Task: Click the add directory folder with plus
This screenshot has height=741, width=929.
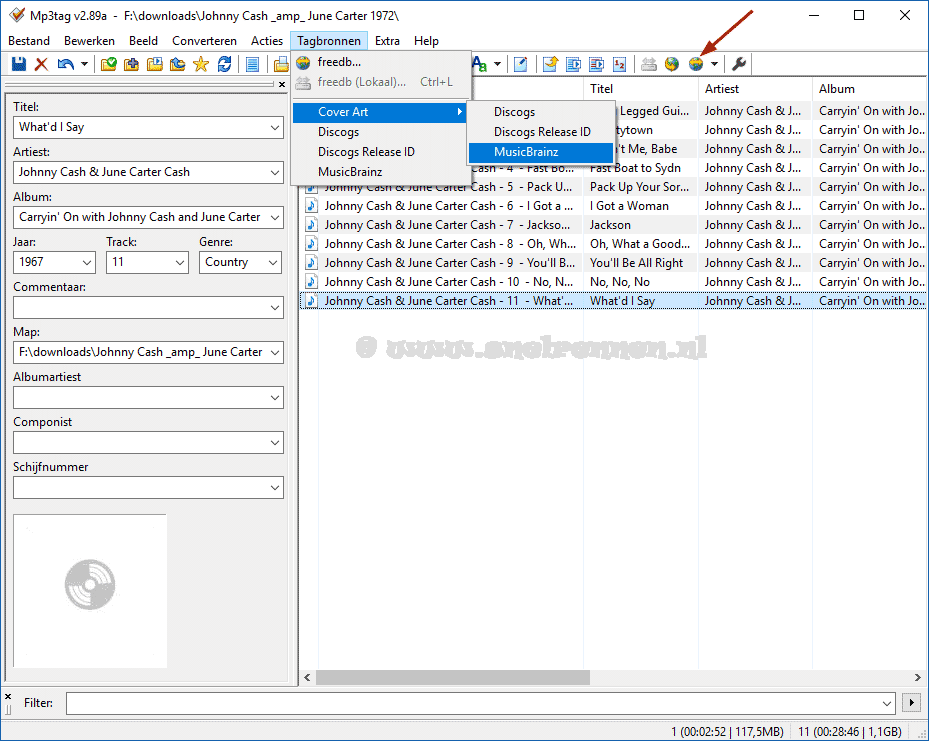Action: click(x=132, y=64)
